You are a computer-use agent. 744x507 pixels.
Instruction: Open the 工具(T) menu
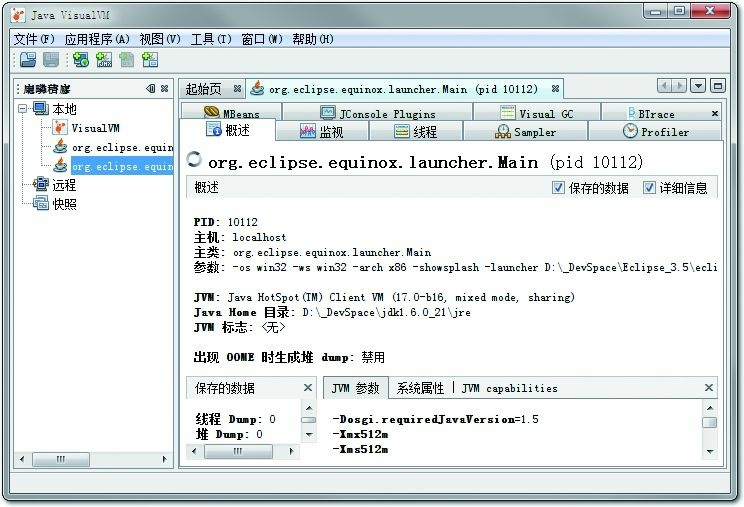click(211, 39)
